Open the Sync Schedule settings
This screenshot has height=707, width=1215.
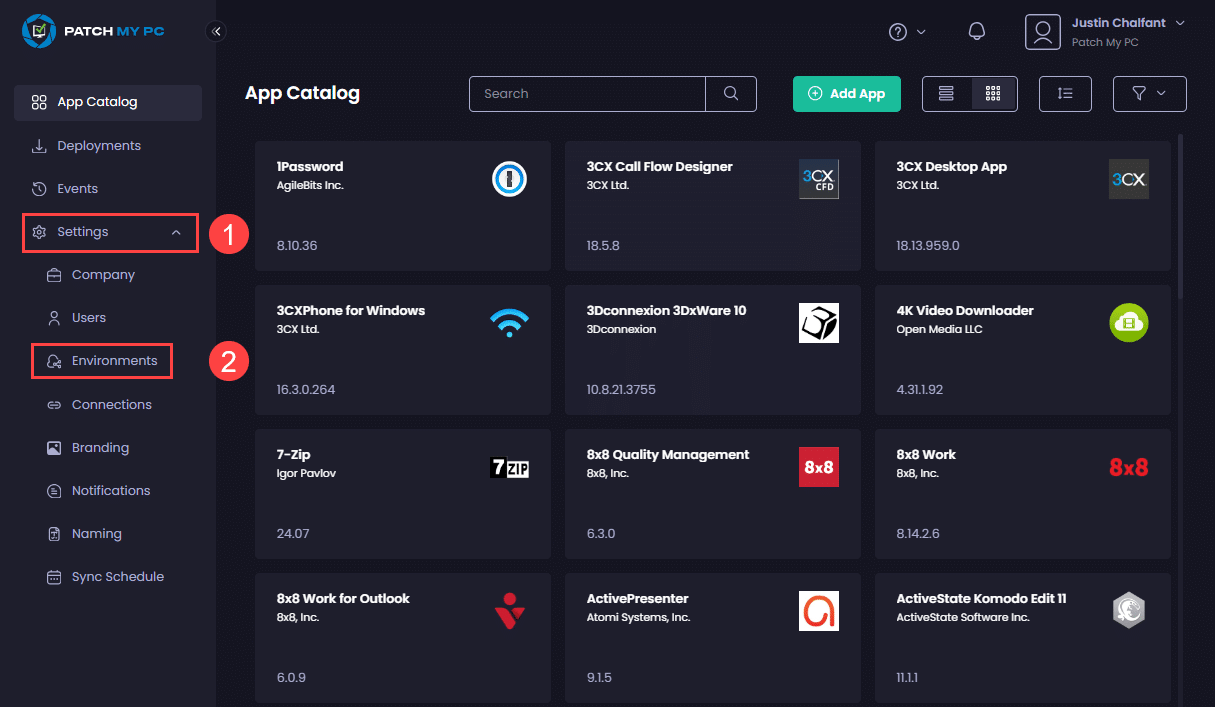pos(117,577)
